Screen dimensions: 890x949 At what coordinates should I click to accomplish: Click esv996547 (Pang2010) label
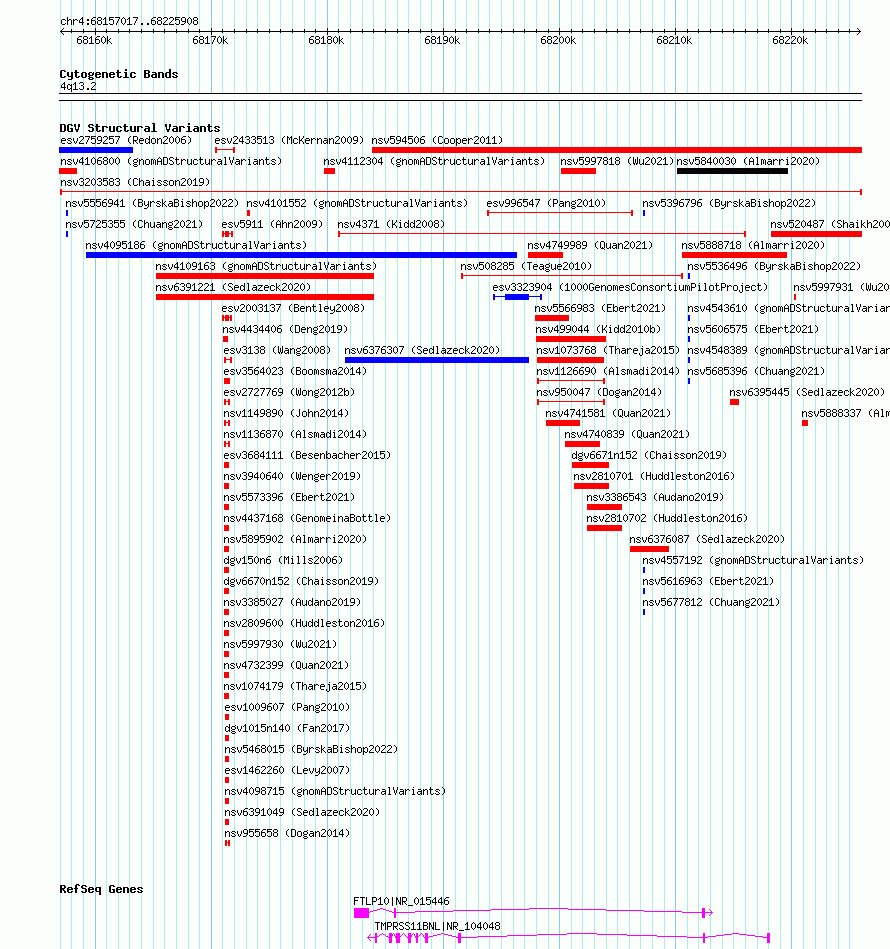546,203
